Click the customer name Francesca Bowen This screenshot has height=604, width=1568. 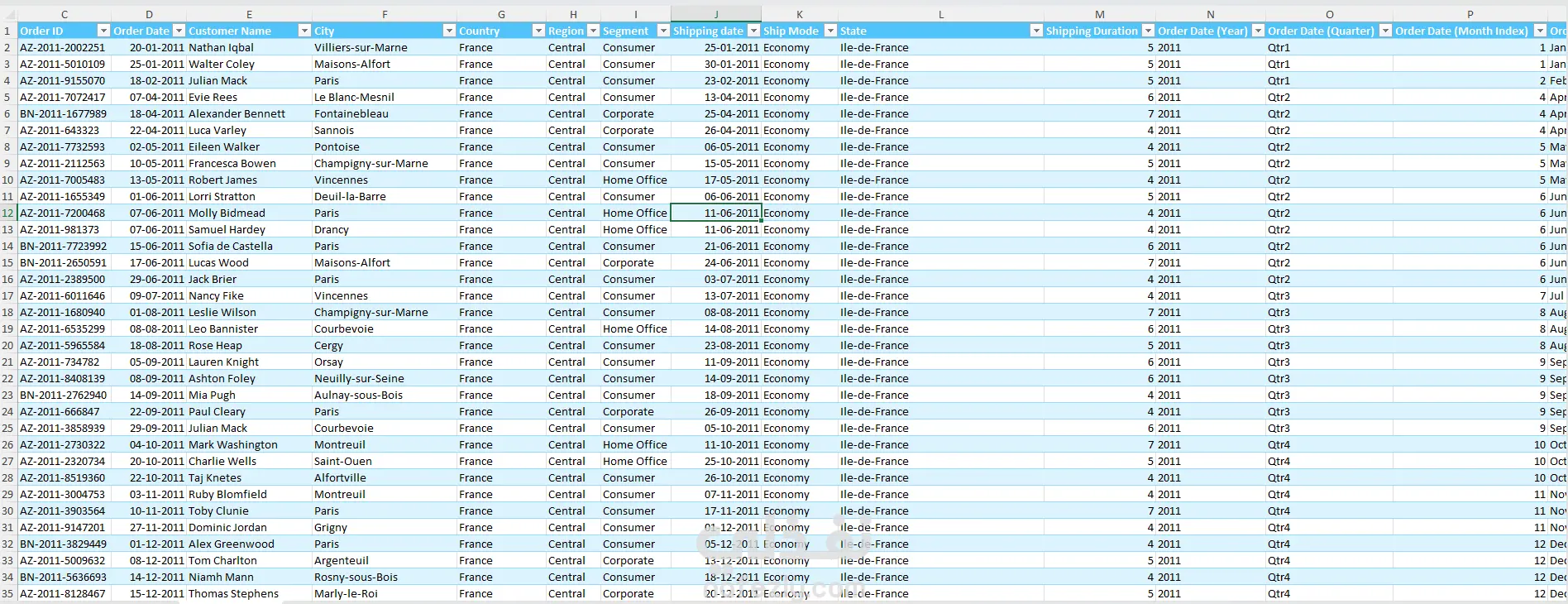coord(232,163)
